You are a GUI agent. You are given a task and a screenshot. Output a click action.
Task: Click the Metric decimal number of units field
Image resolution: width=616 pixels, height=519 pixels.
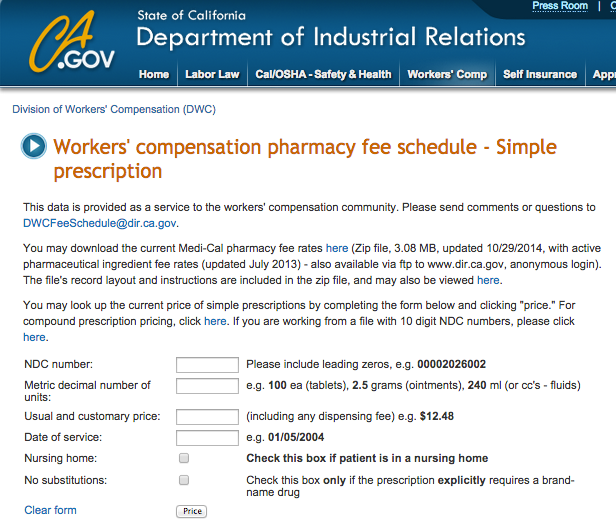pos(207,386)
